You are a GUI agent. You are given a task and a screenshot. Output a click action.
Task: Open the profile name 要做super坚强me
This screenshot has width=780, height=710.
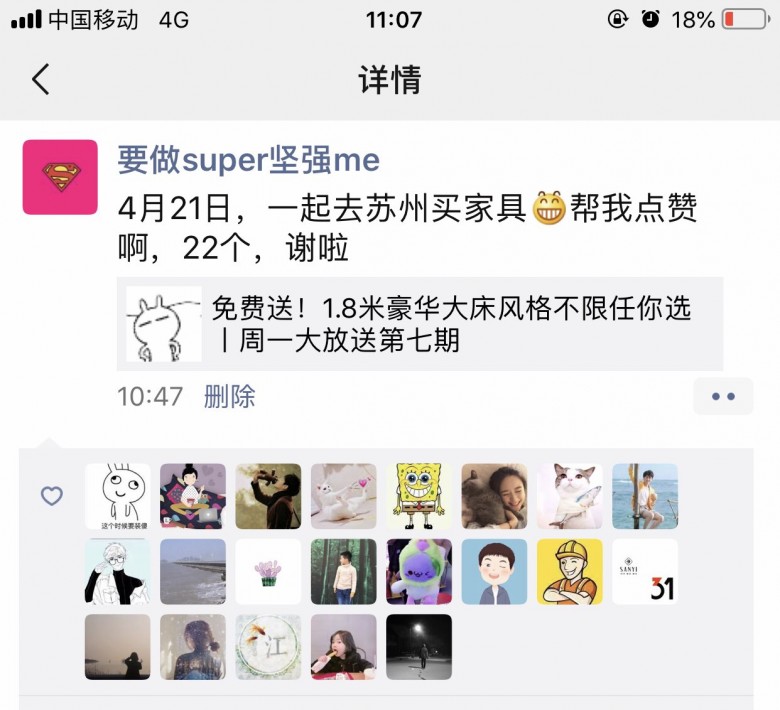[248, 160]
